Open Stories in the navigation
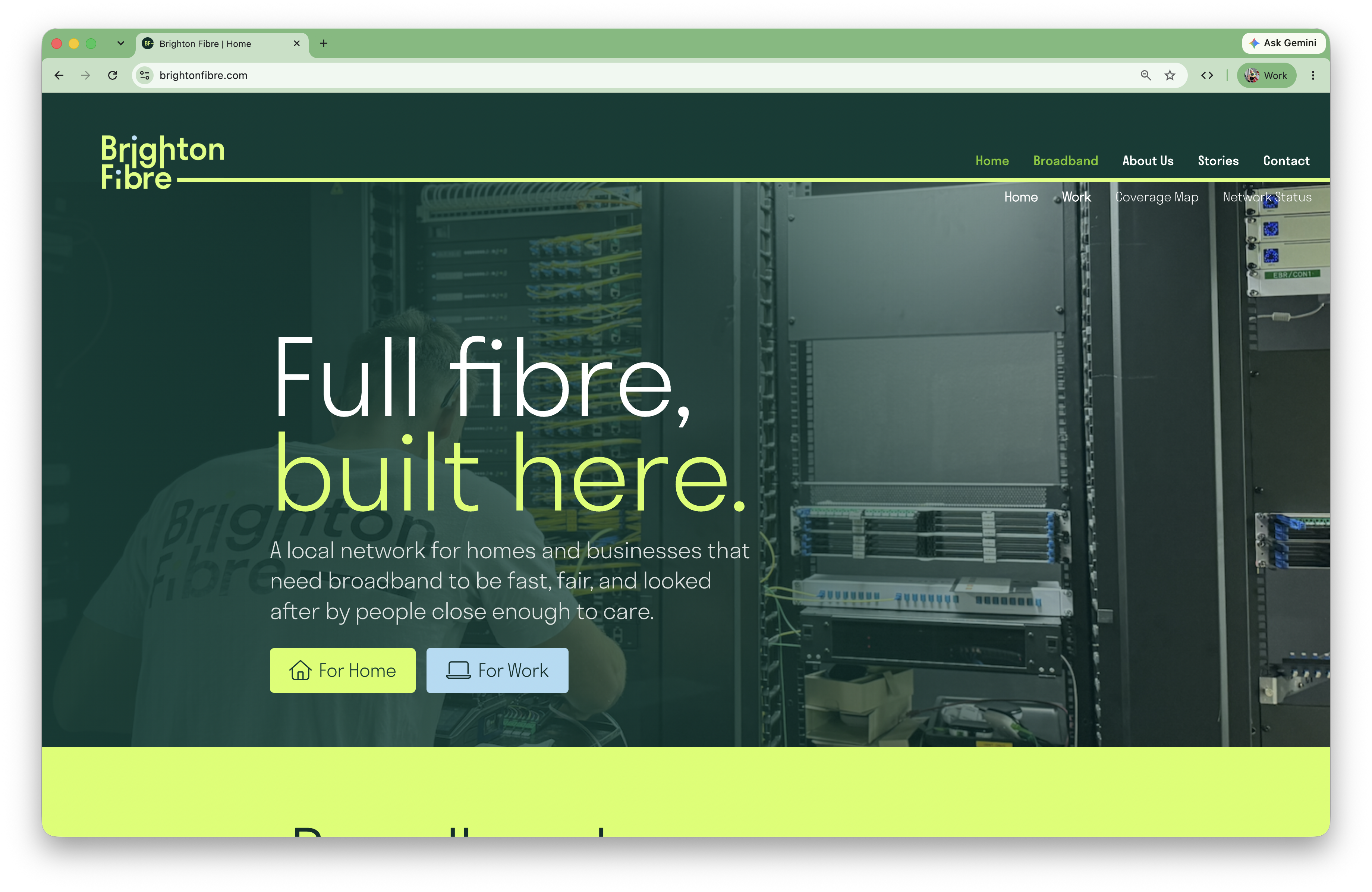1372x892 pixels. click(x=1218, y=161)
